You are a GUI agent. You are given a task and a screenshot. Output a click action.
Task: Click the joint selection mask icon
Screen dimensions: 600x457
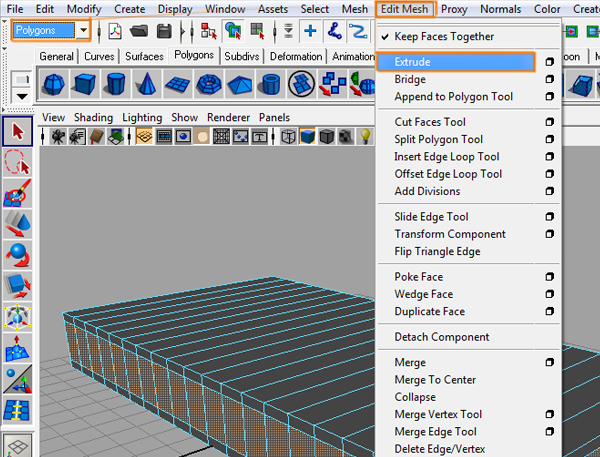click(334, 31)
